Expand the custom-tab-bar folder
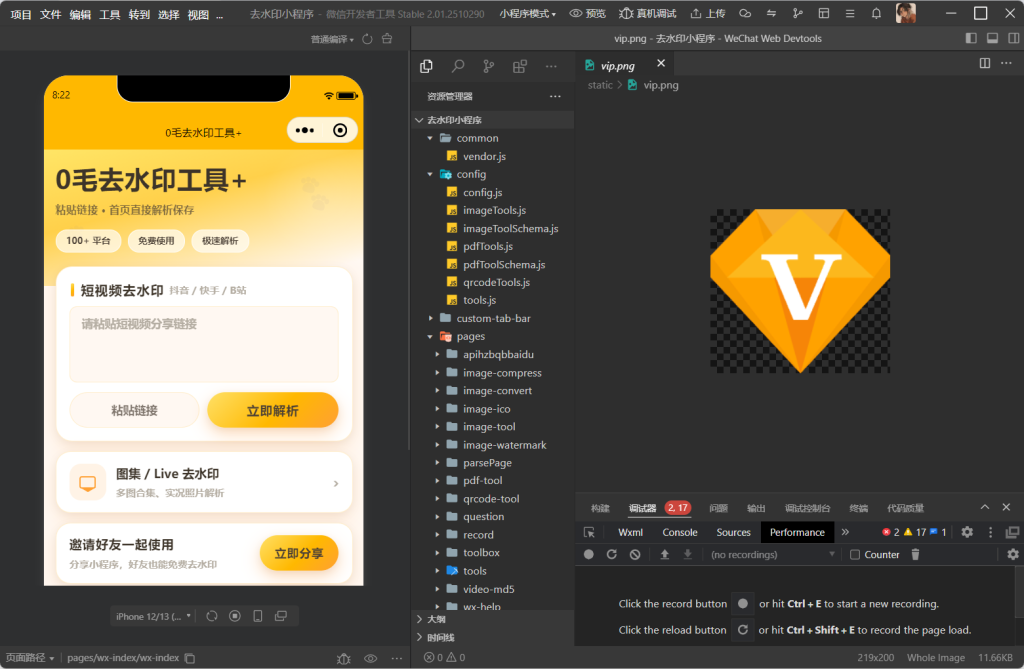Image resolution: width=1024 pixels, height=669 pixels. click(x=492, y=318)
